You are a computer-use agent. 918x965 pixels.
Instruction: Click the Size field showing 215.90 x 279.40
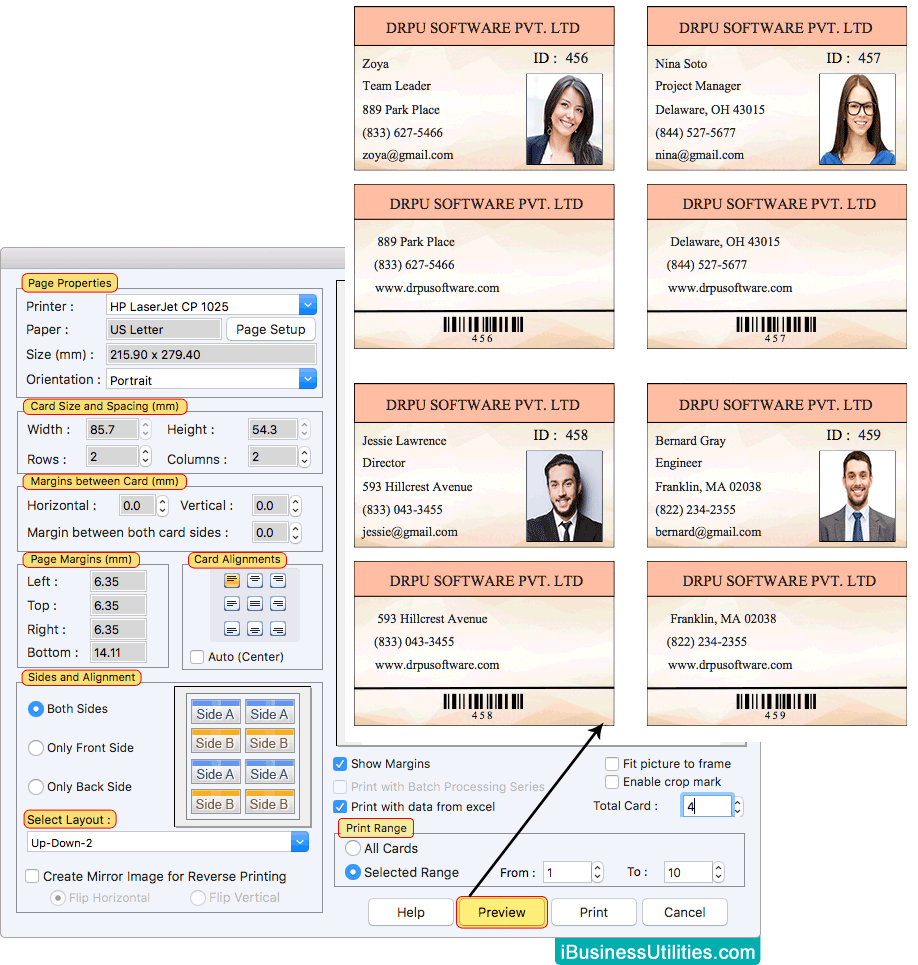click(211, 354)
